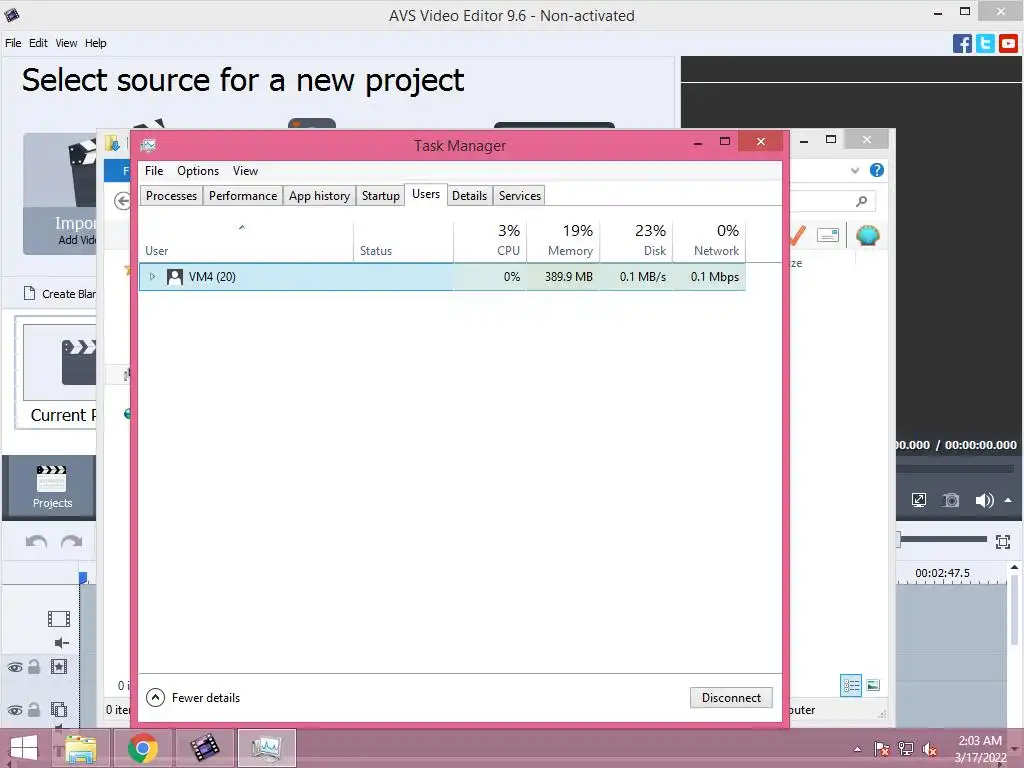The image size is (1024, 768).
Task: Click the speaker volume icon in preview
Action: 984,500
